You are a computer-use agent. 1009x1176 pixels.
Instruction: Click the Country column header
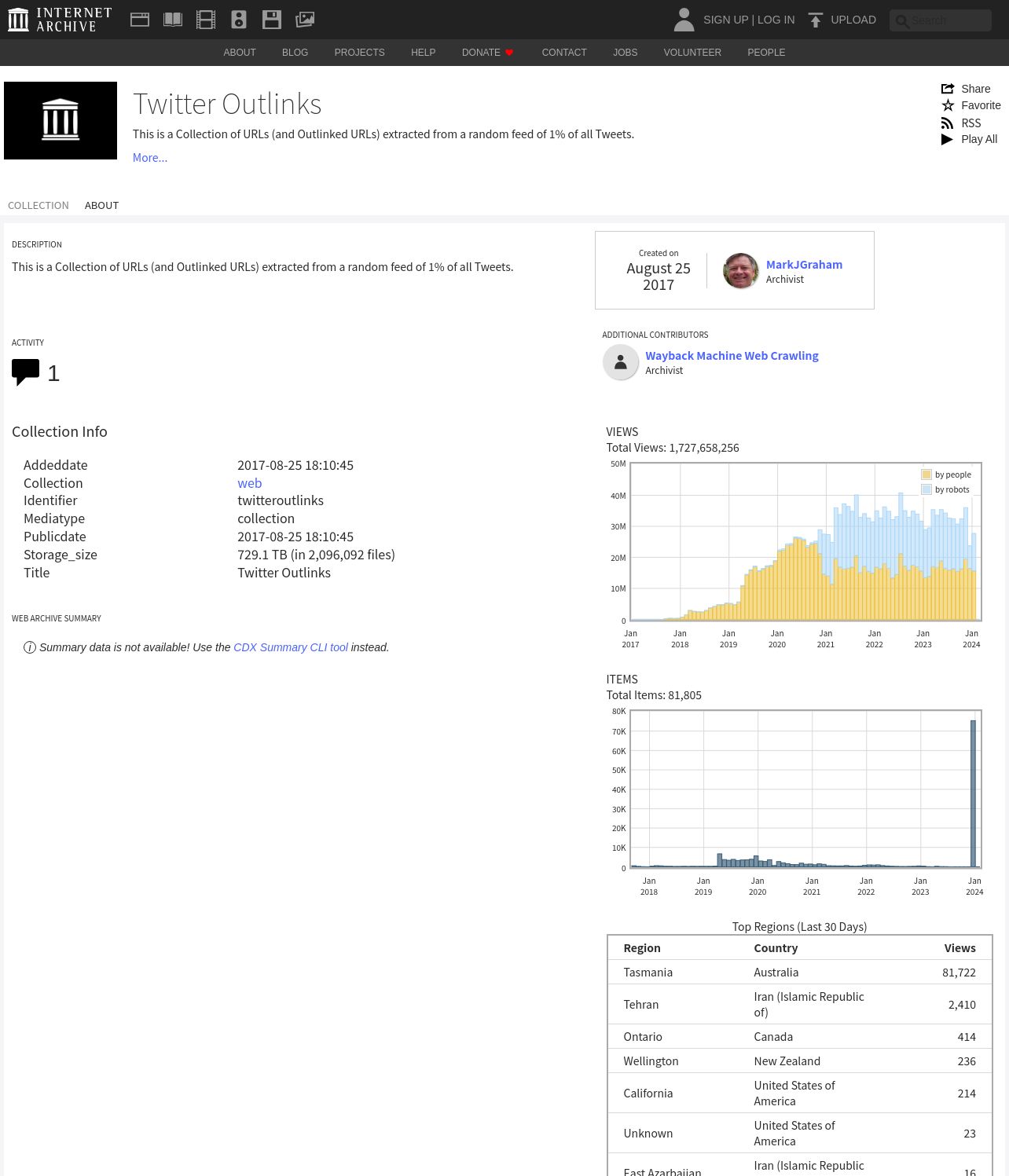point(776,948)
